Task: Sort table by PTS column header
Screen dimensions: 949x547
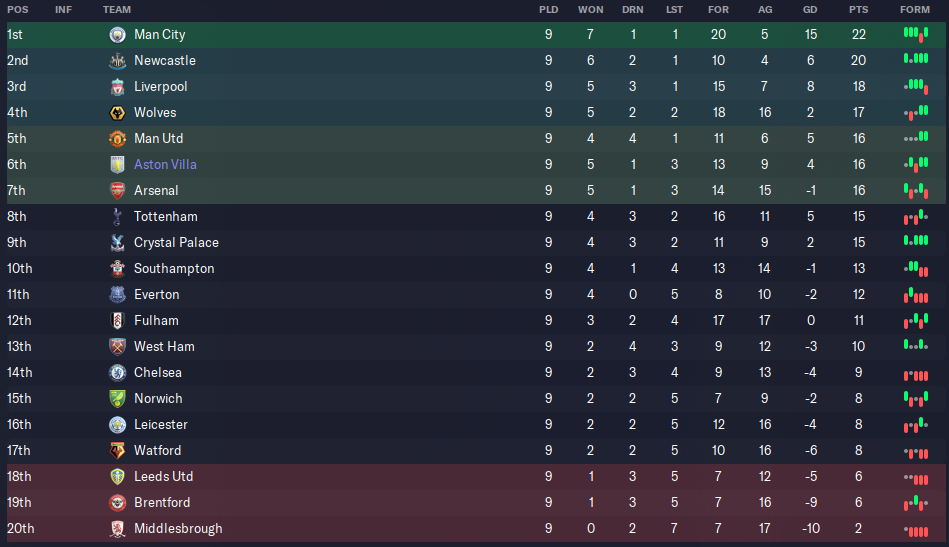Action: coord(858,10)
